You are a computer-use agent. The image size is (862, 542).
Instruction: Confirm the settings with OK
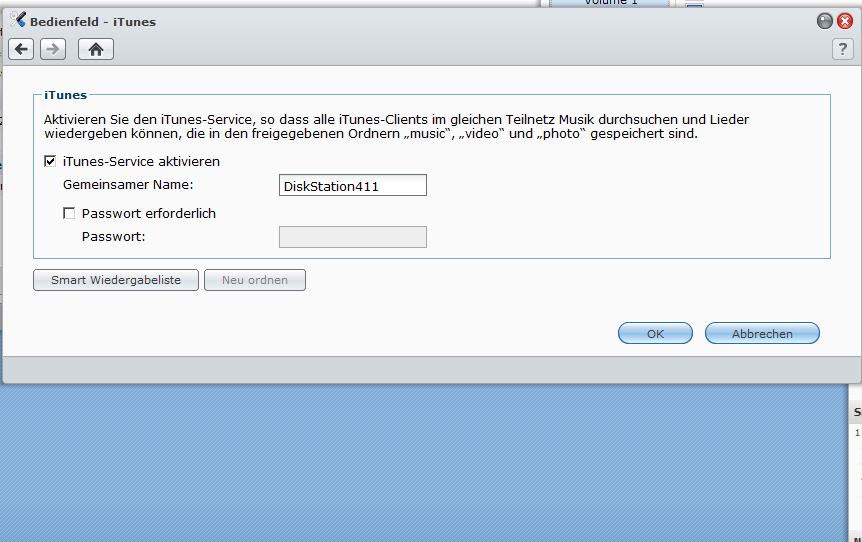tap(655, 333)
